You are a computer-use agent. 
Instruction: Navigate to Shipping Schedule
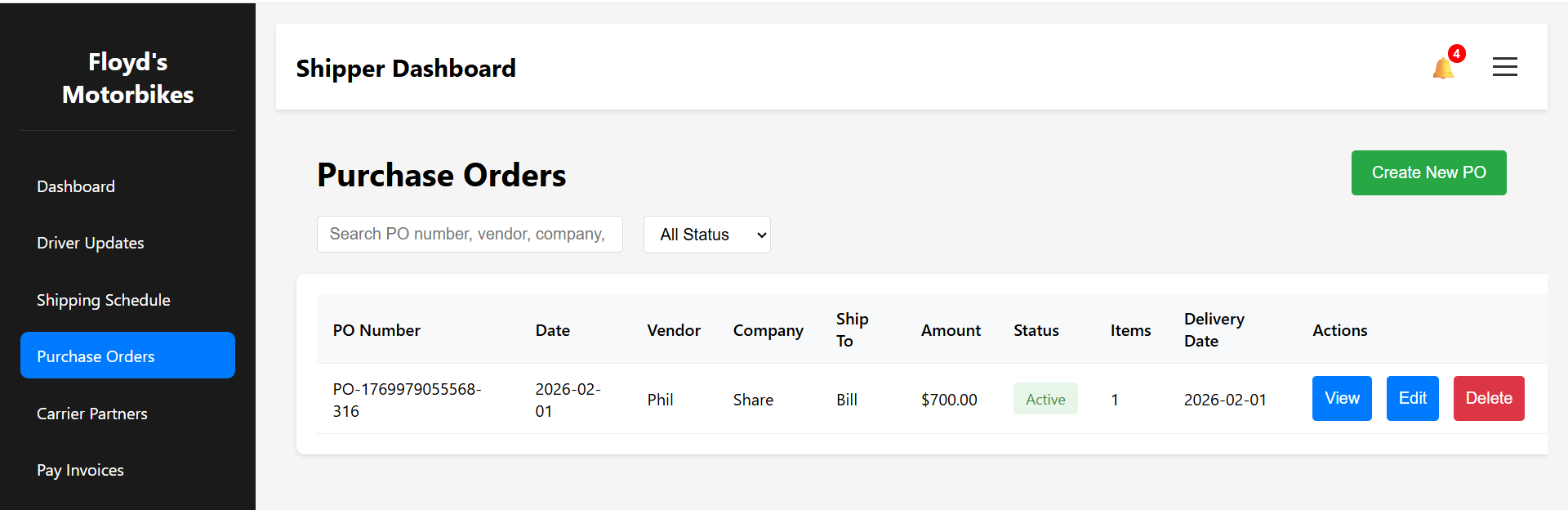click(x=103, y=300)
